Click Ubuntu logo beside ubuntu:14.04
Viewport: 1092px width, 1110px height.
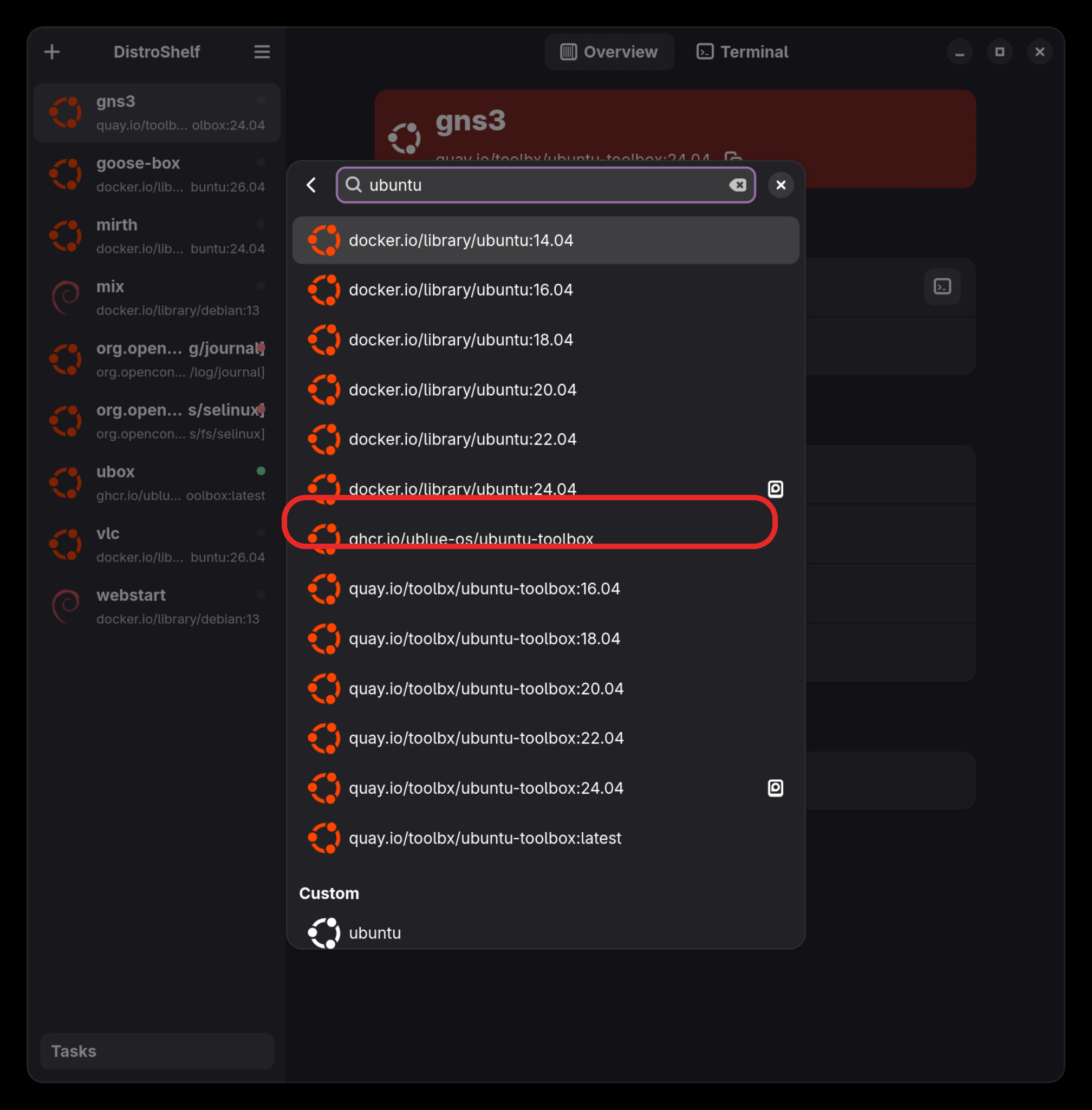[x=324, y=240]
